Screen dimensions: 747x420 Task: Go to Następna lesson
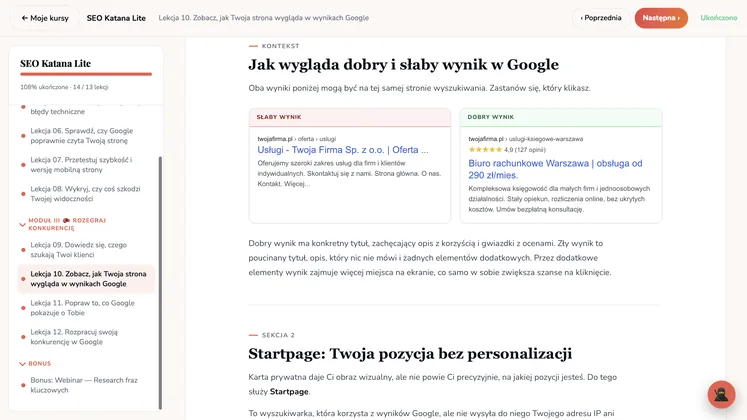point(661,18)
